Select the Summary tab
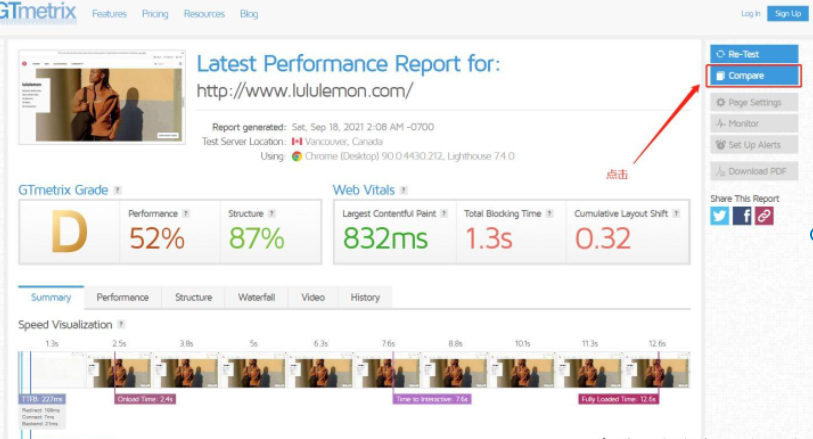The image size is (813, 439). (x=51, y=298)
